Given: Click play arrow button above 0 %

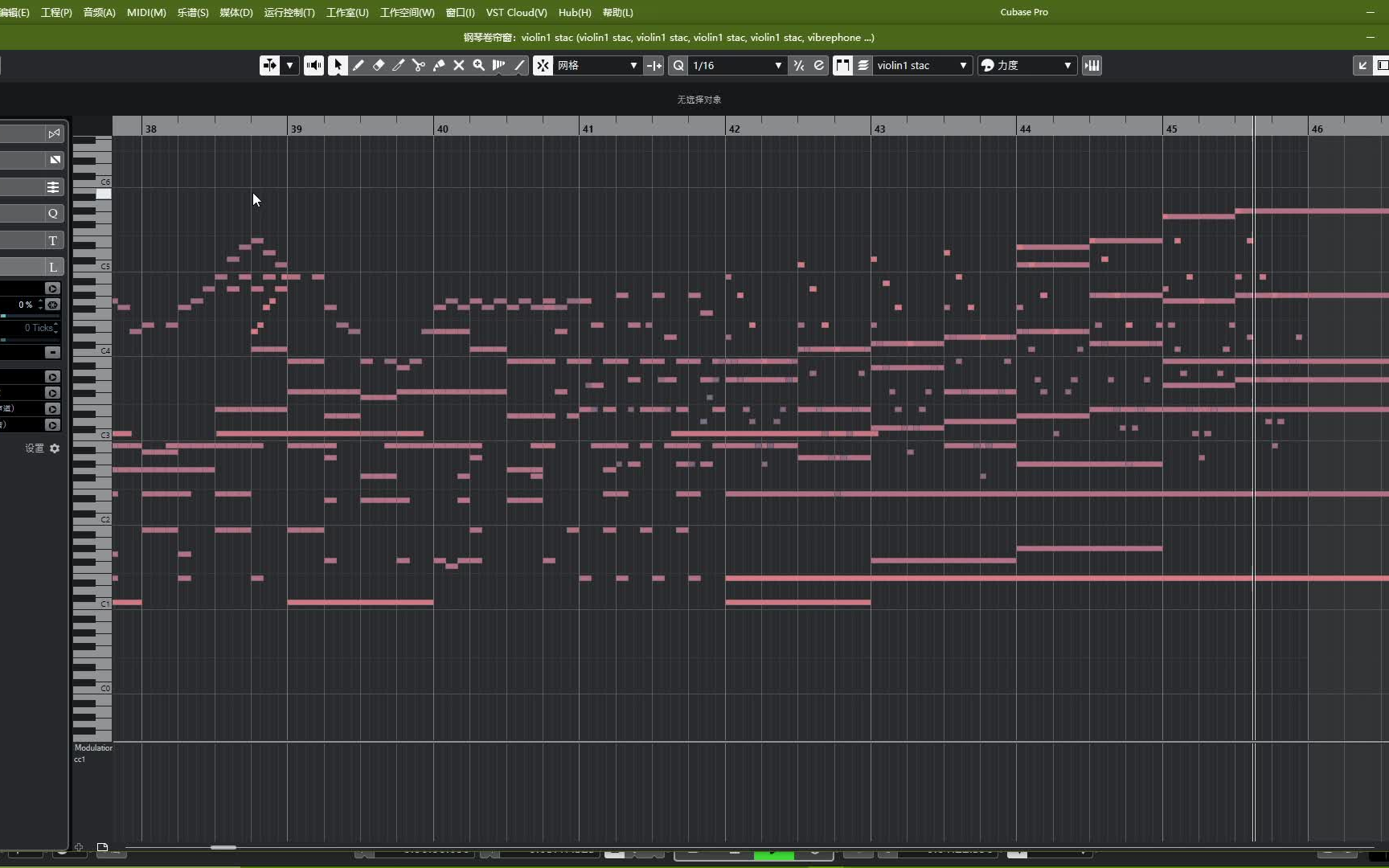Looking at the screenshot, I should 52,289.
